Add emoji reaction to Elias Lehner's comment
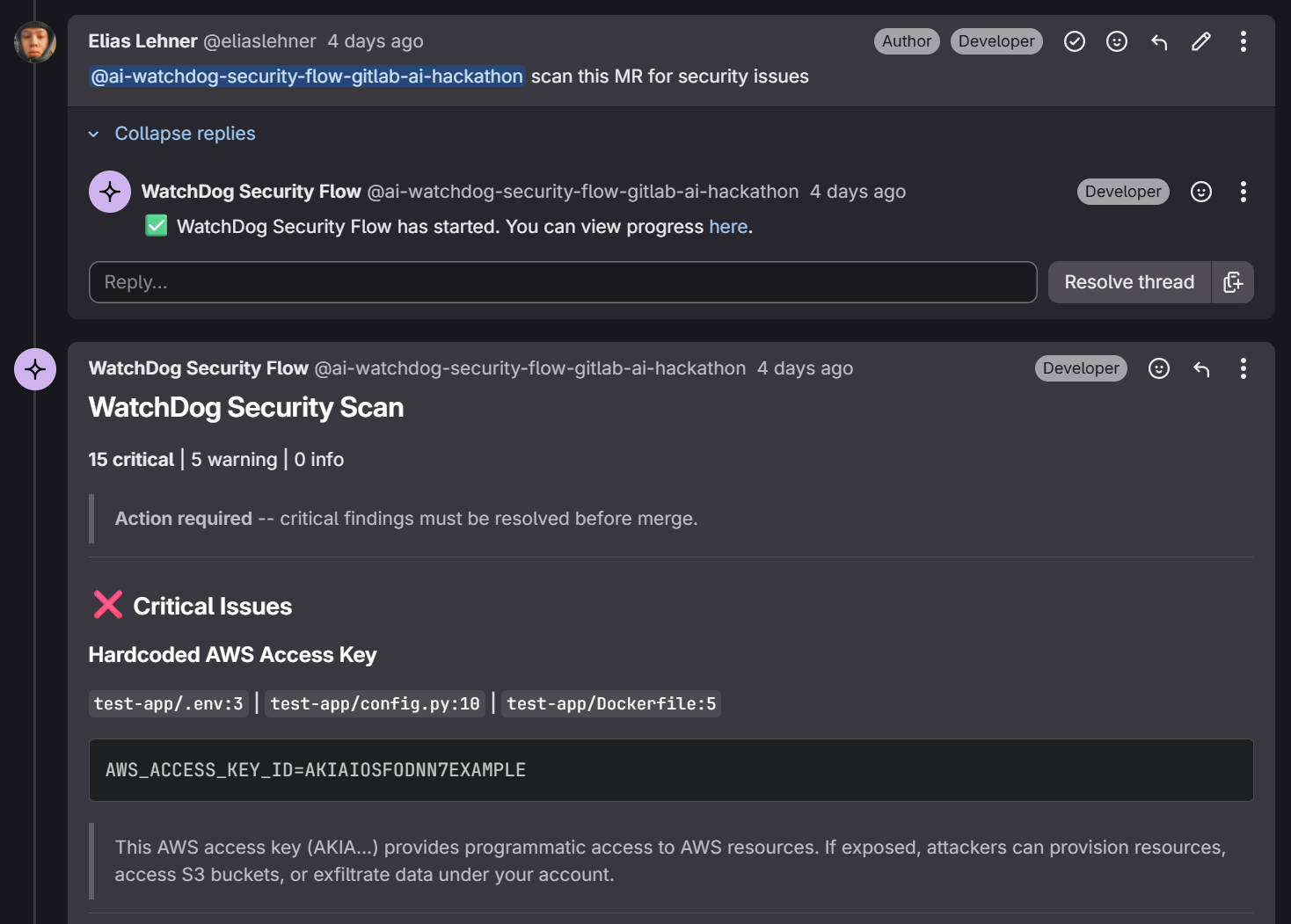 pos(1116,41)
